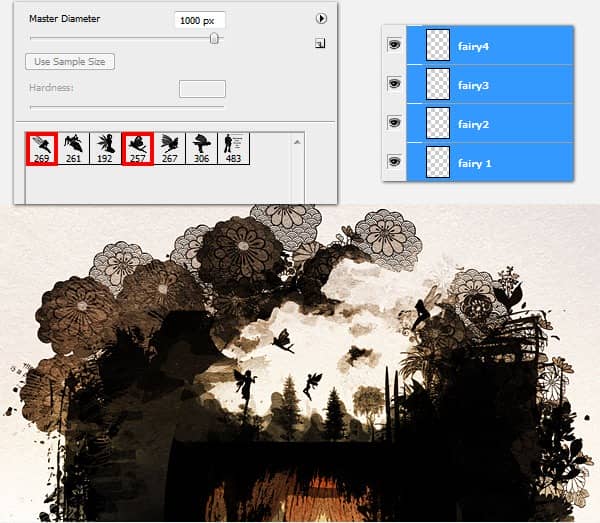Click the create new brush preset icon
Screen dimensions: 600x523
[320, 43]
